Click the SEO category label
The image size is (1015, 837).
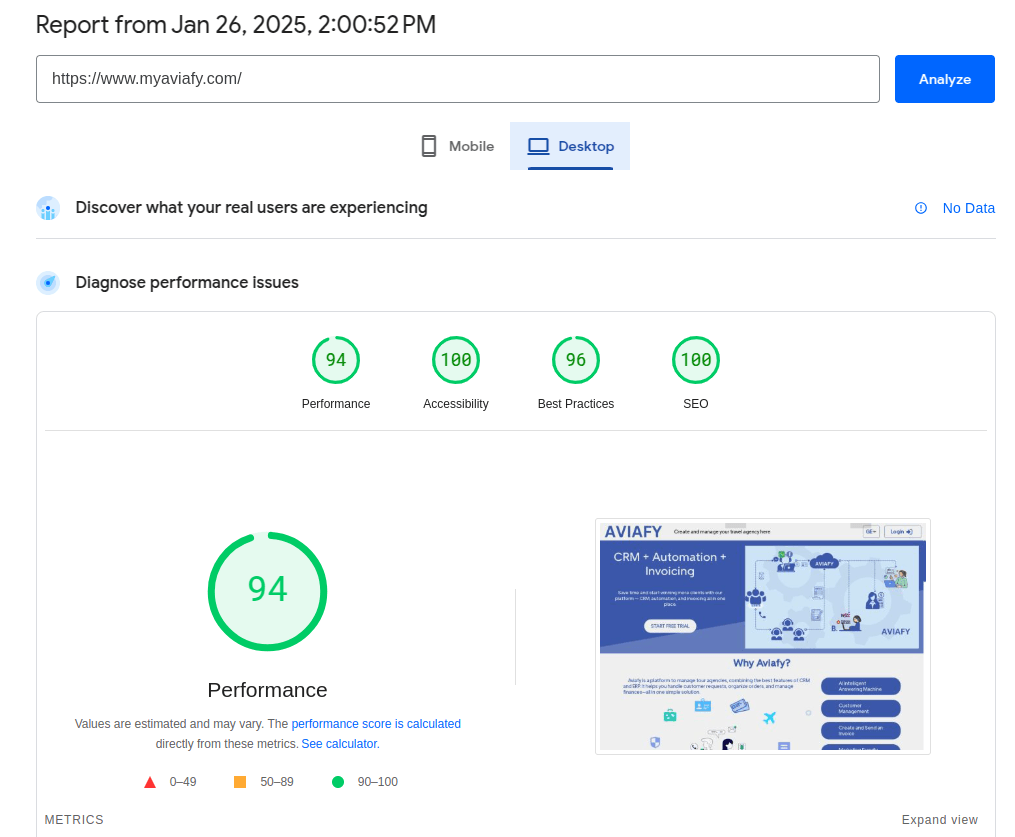pos(696,404)
